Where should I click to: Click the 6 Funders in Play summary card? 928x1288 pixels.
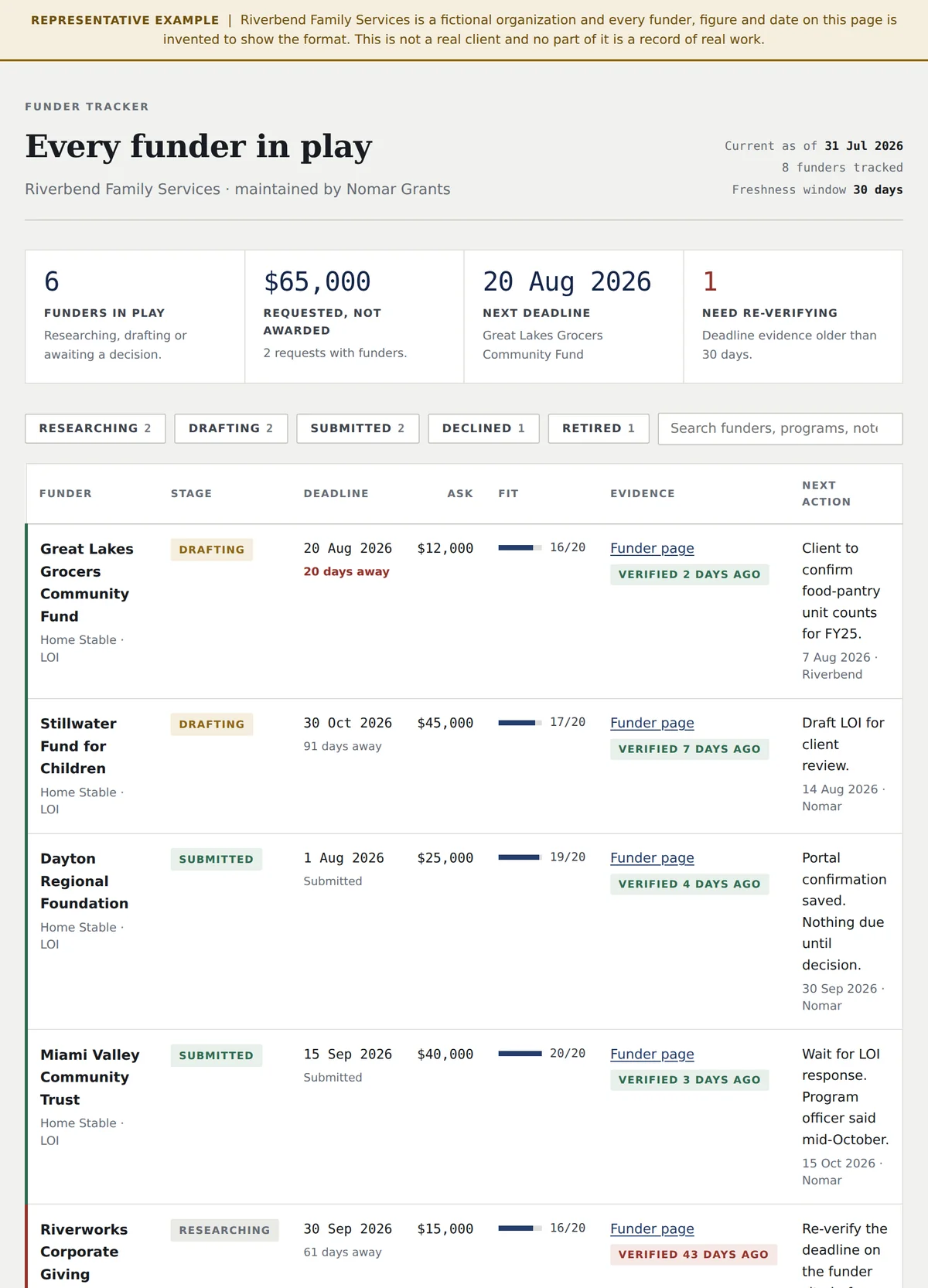pos(135,316)
